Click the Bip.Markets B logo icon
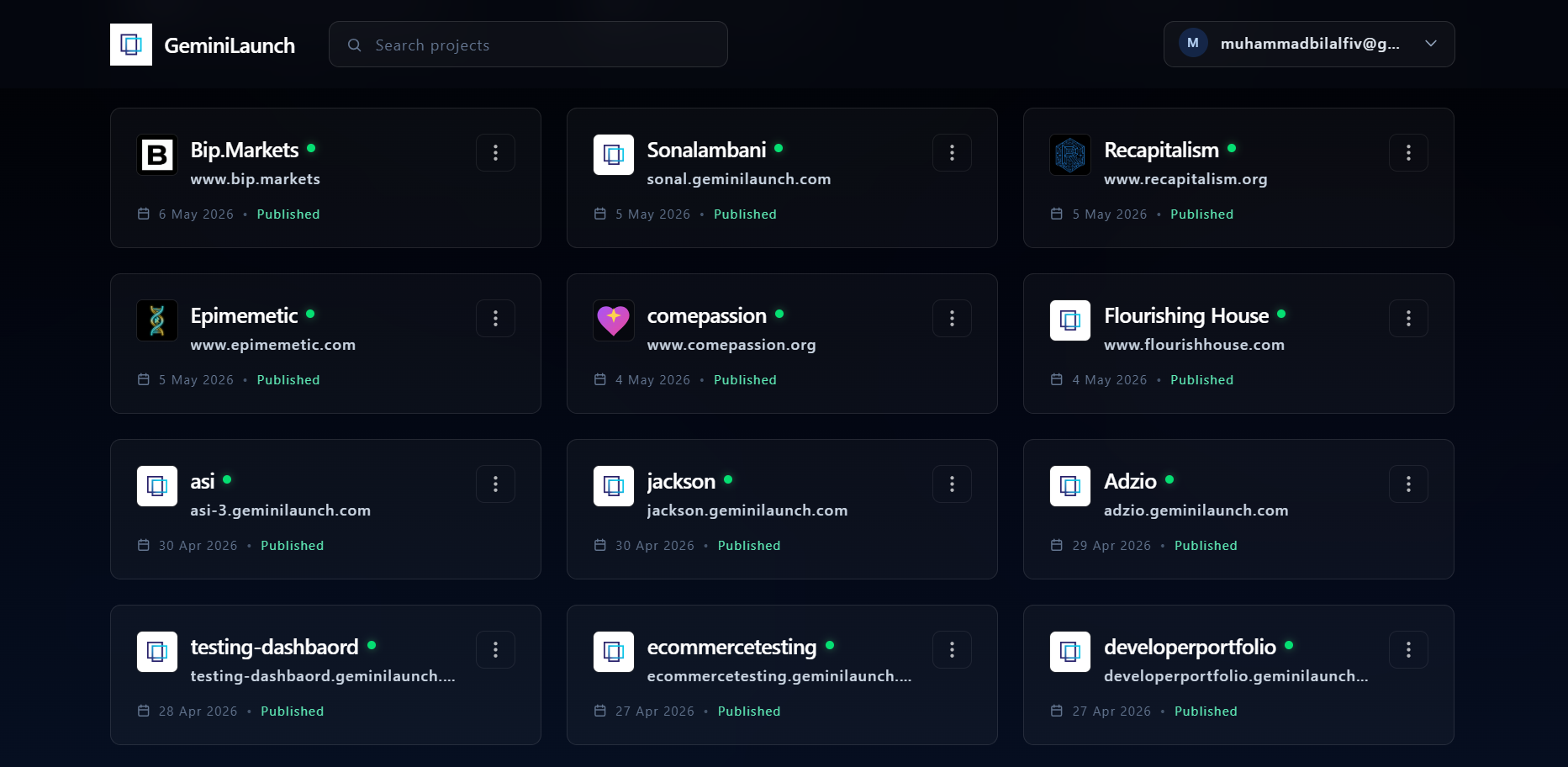Image resolution: width=1568 pixels, height=767 pixels. (157, 155)
